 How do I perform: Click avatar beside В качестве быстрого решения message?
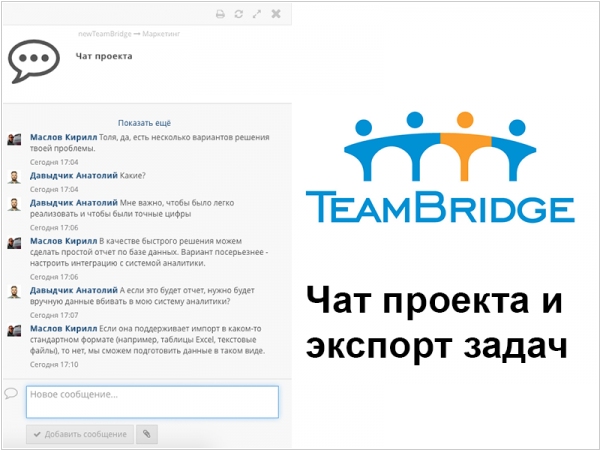pos(14,243)
